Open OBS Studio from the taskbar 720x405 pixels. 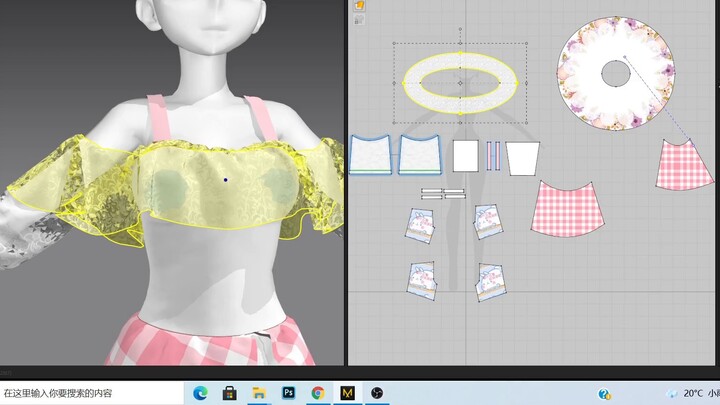click(x=377, y=393)
